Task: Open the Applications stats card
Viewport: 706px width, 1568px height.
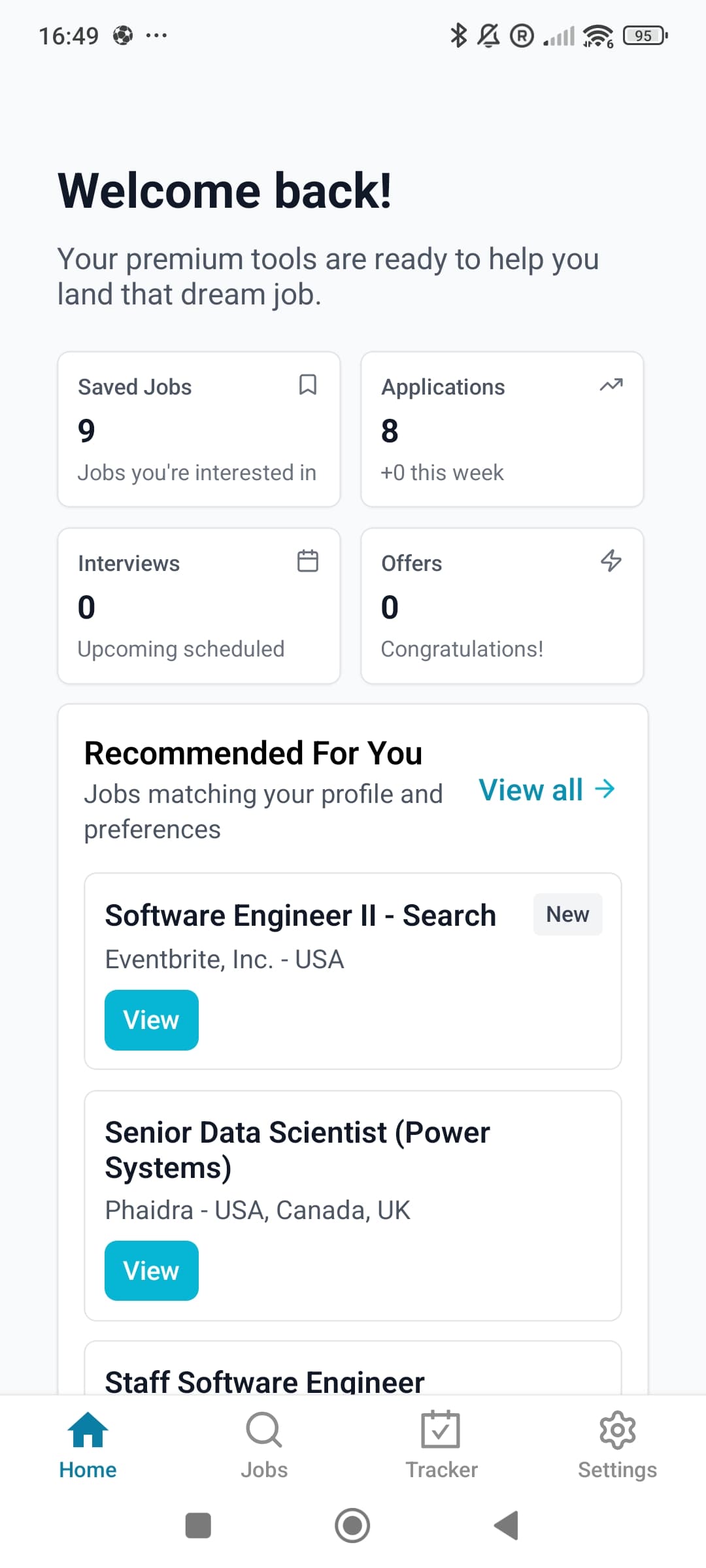Action: tap(502, 429)
